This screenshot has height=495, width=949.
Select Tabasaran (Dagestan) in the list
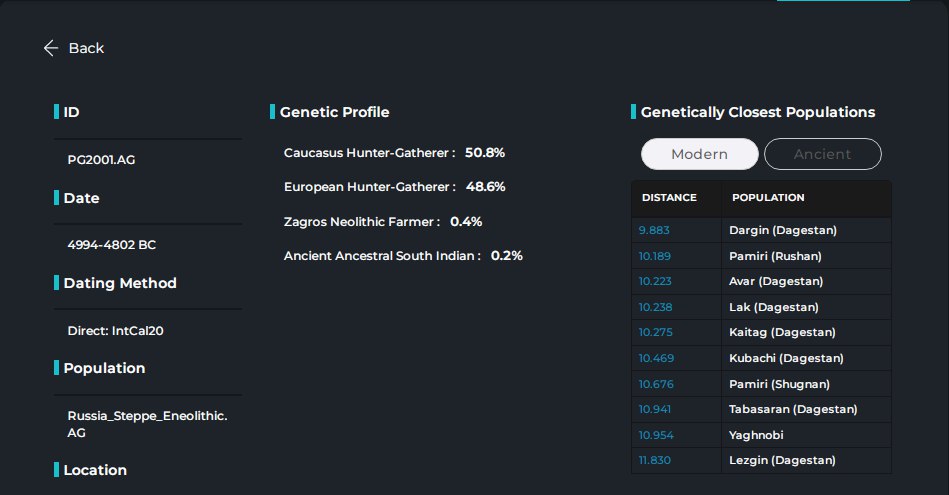(x=793, y=409)
